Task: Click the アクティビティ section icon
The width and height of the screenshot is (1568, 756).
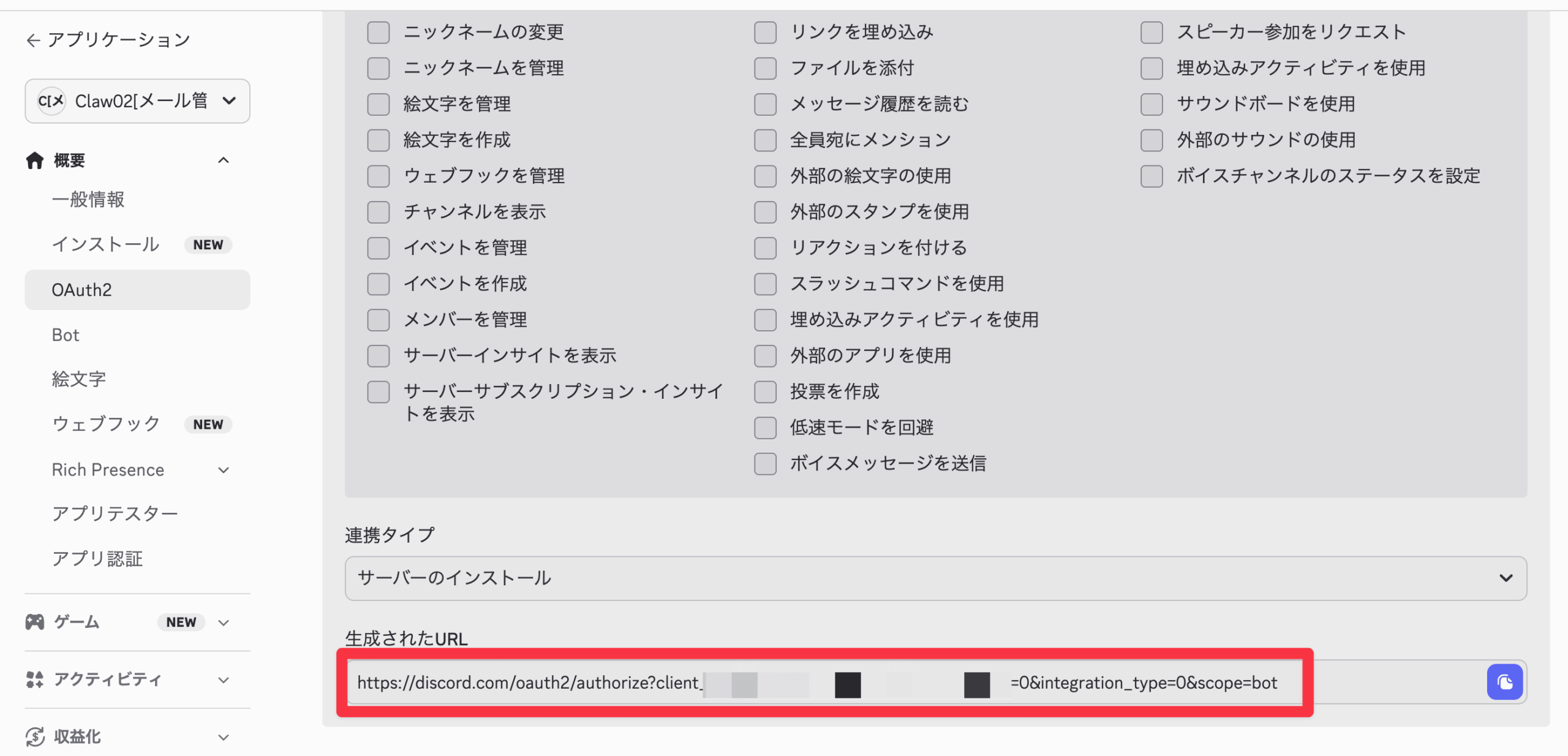Action: [x=35, y=679]
